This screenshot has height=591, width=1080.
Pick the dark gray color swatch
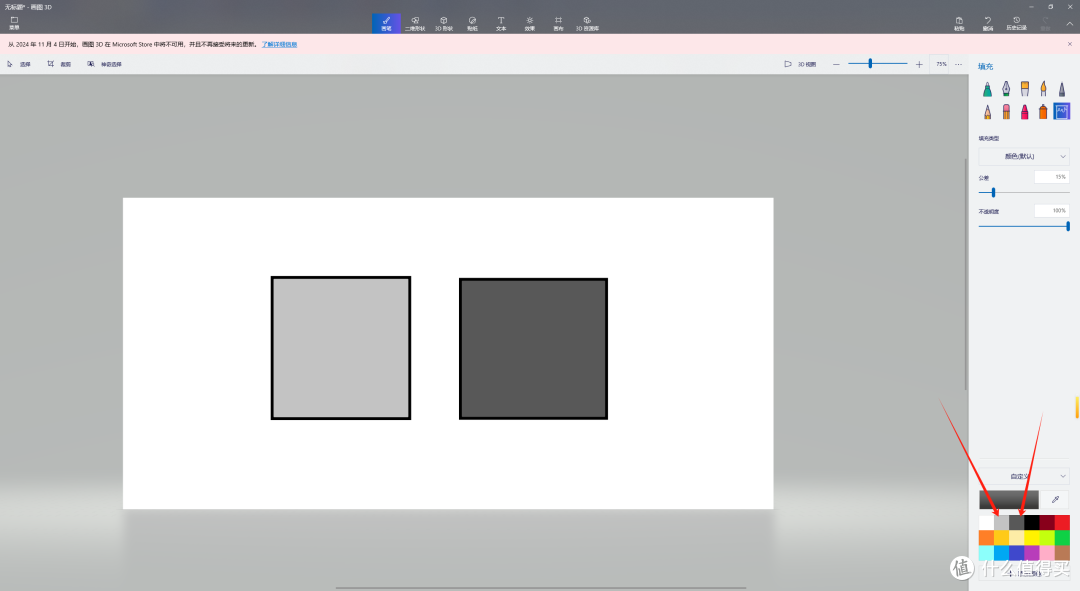click(1017, 522)
